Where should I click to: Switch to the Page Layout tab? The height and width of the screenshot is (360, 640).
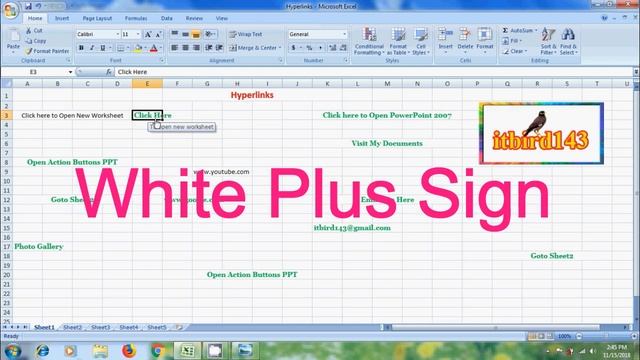97,18
